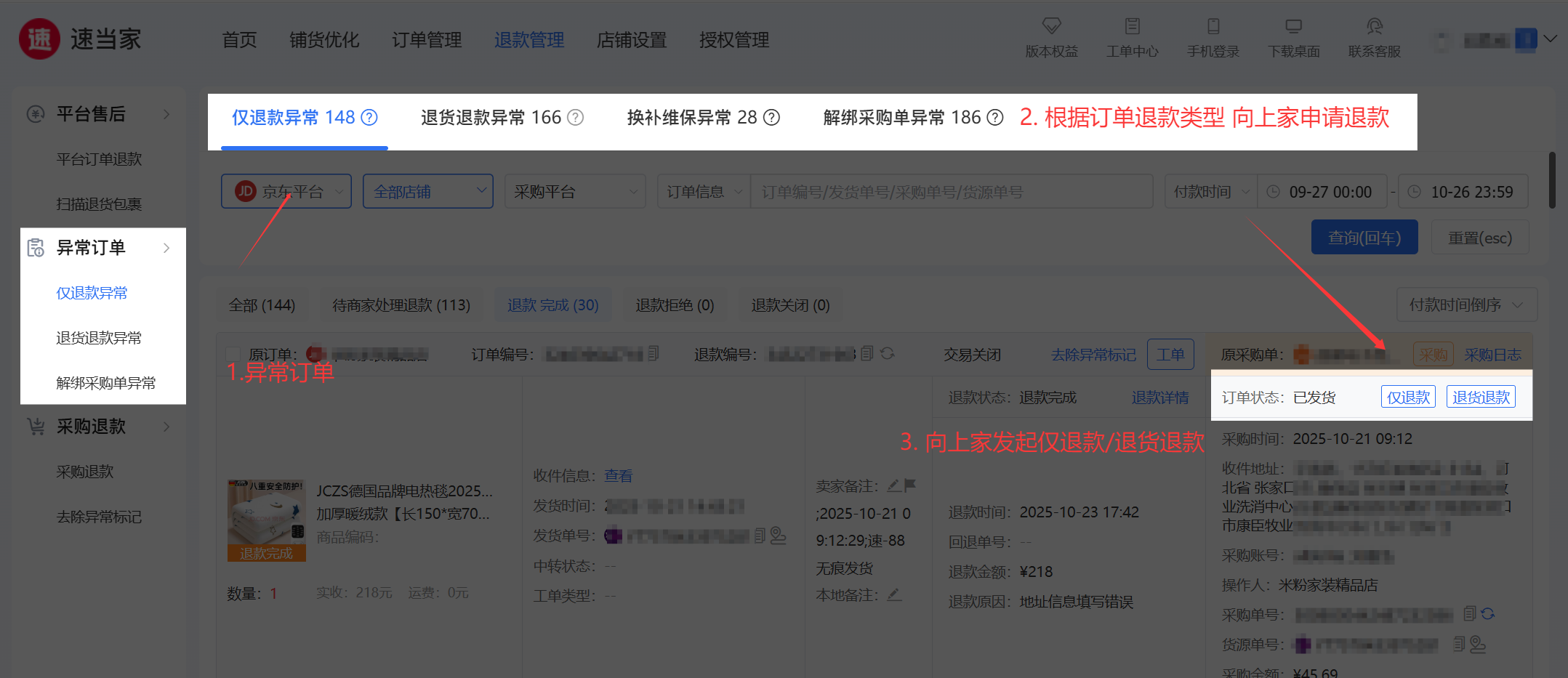Click the electric blanket product thumbnail
Screen dimensions: 1568x678
pyautogui.click(x=266, y=520)
